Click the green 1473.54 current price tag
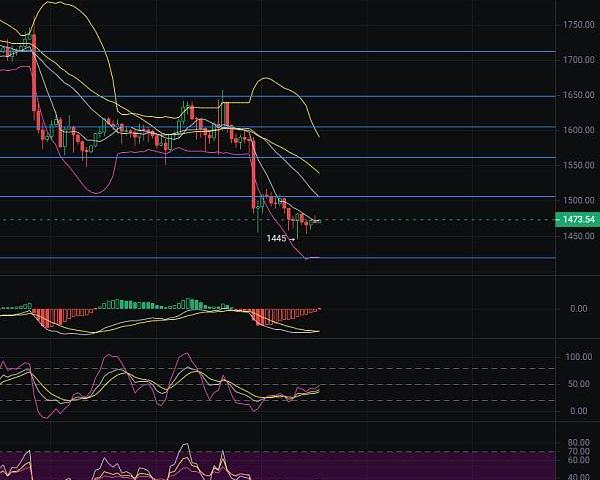 coord(577,219)
